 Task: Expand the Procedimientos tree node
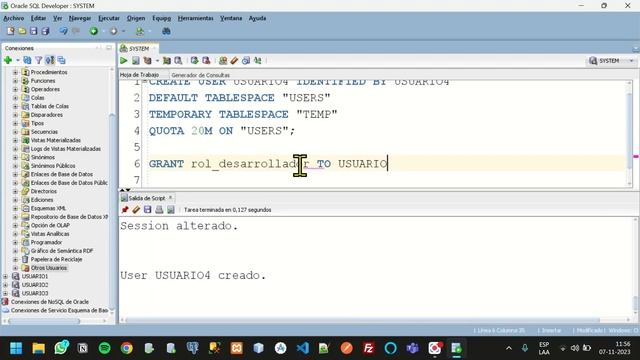[x=15, y=72]
